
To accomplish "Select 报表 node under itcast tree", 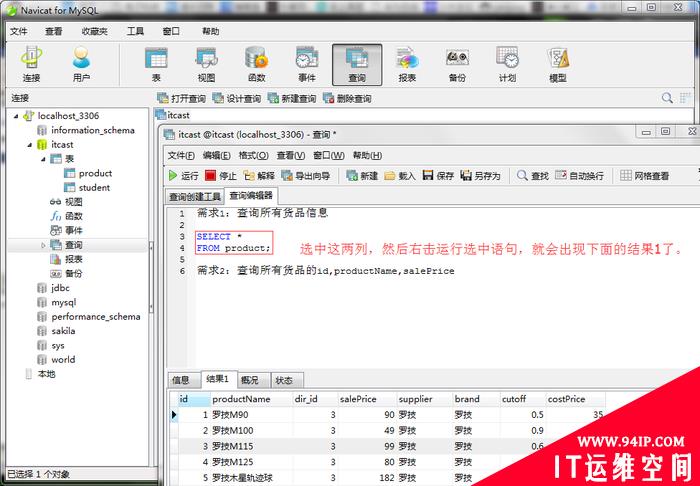I will coord(67,259).
